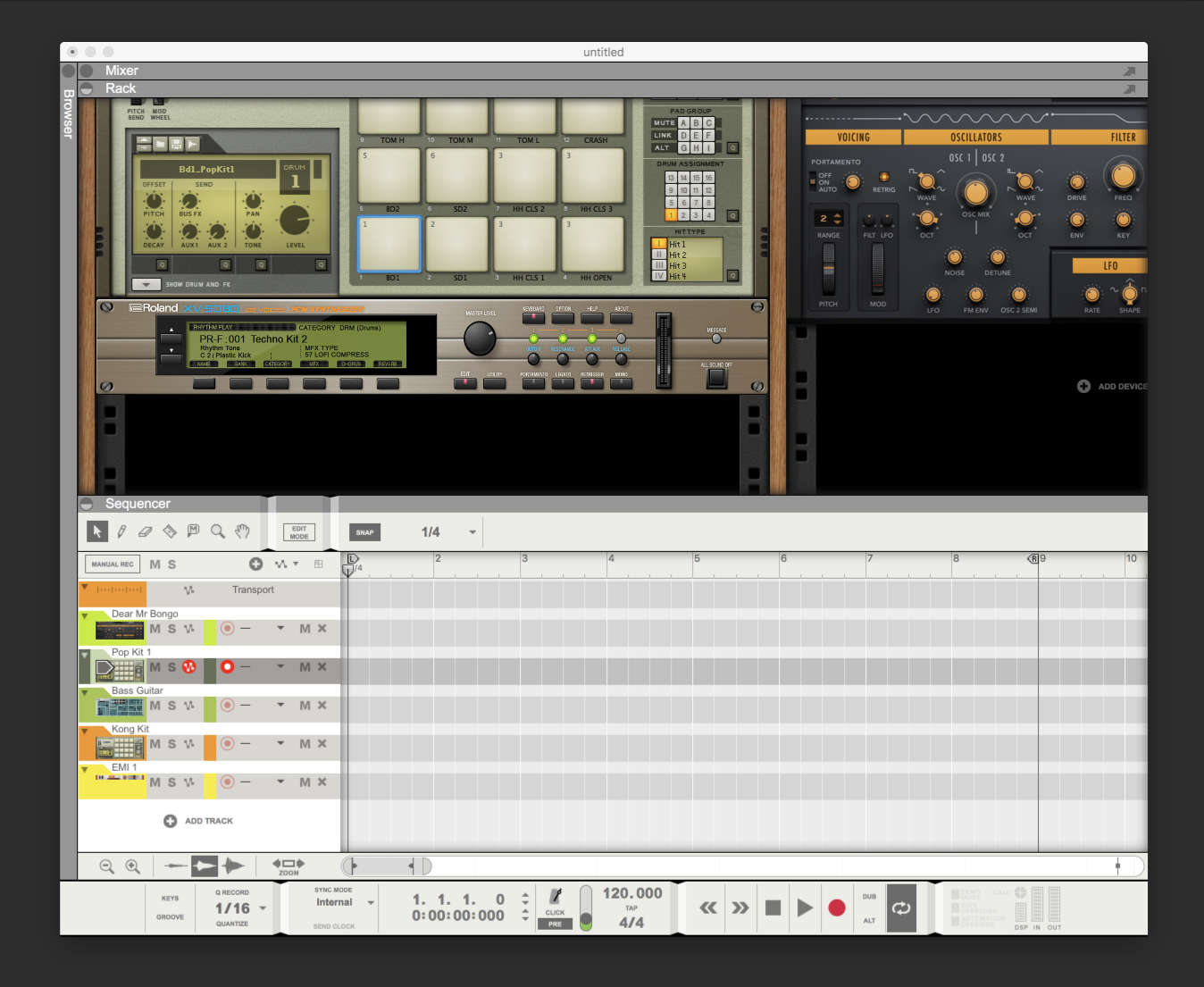Click the Rewind transport button
Viewport: 1204px width, 987px height.
click(708, 908)
